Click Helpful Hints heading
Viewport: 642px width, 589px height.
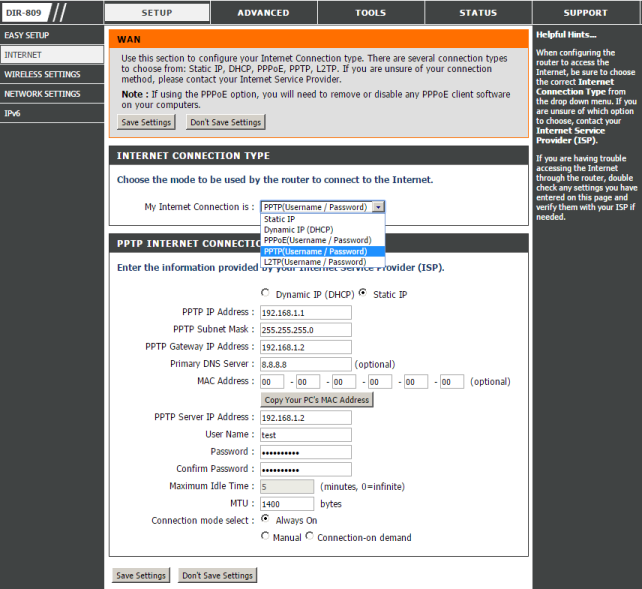[566, 35]
